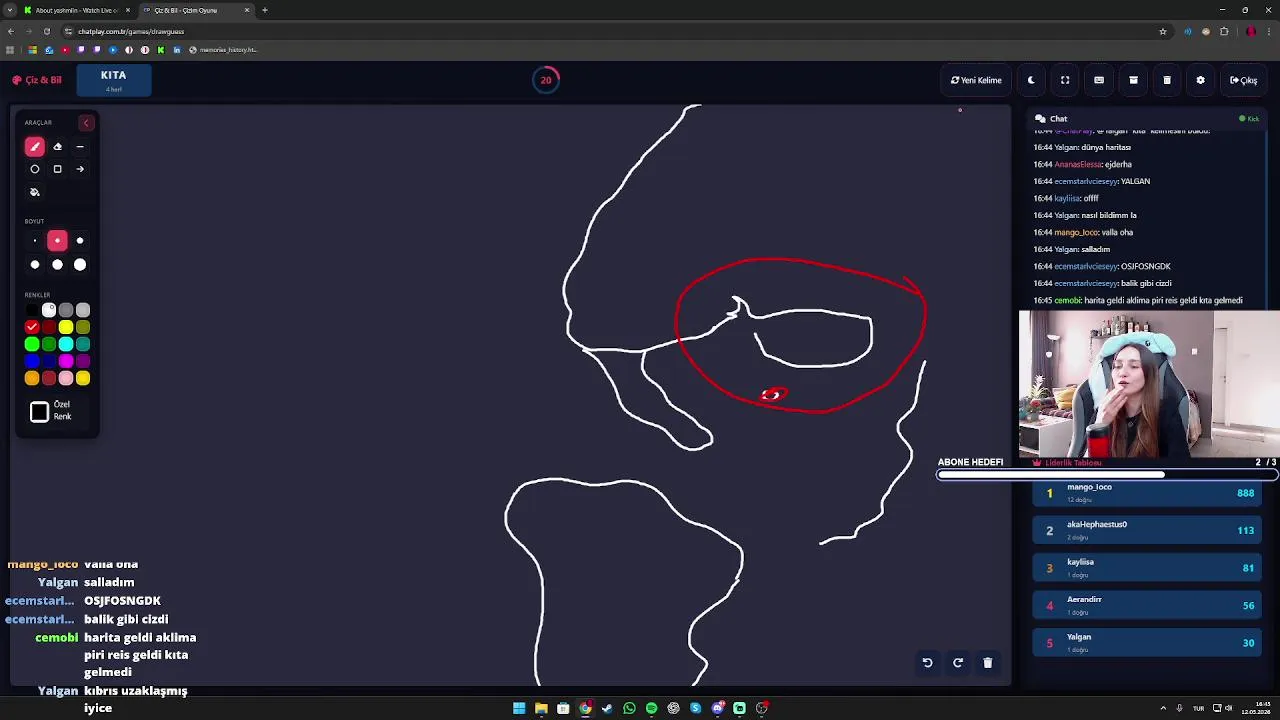Click the browser address bar

(610, 31)
